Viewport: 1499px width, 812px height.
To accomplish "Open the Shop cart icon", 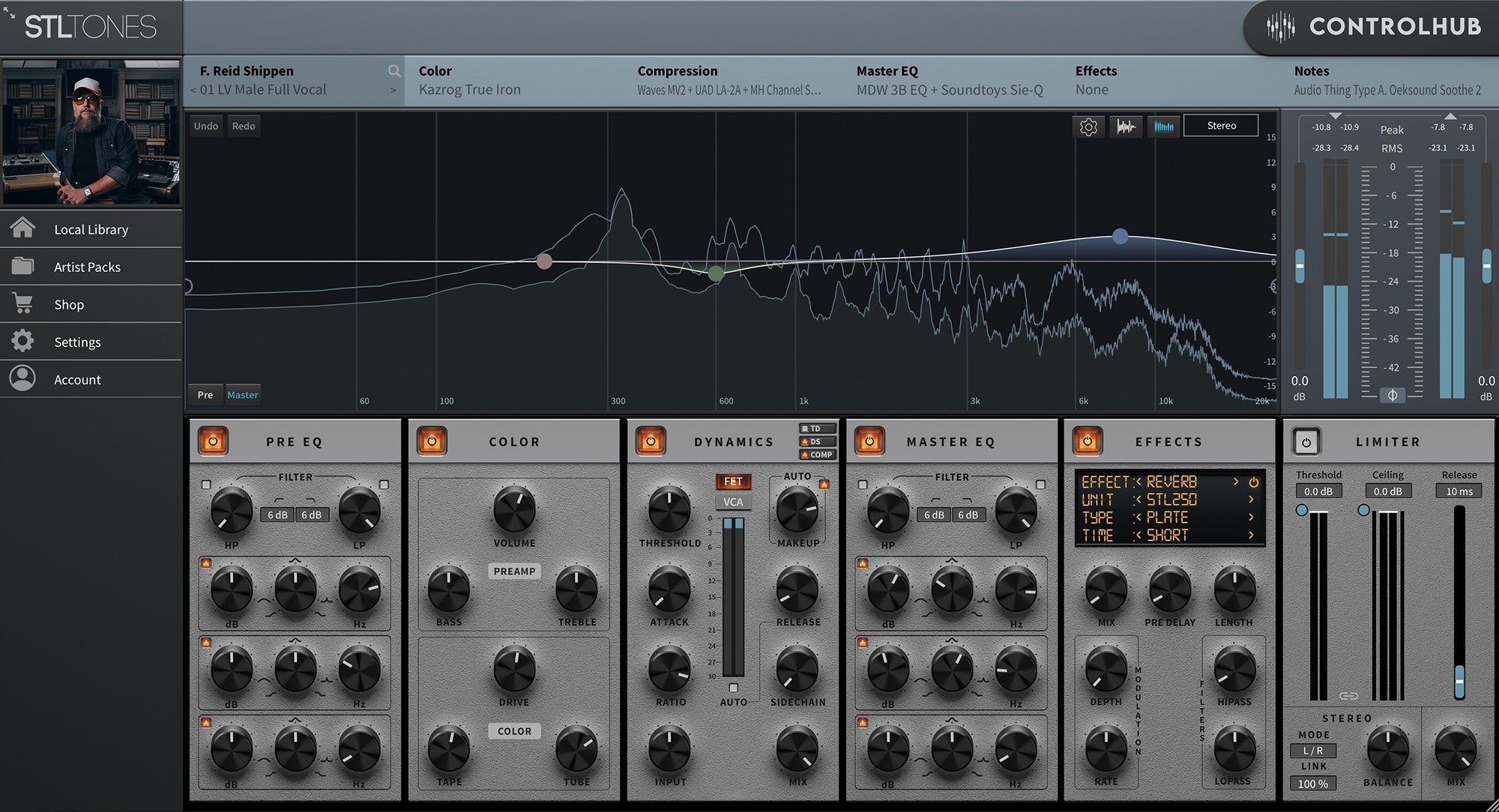I will pos(22,303).
